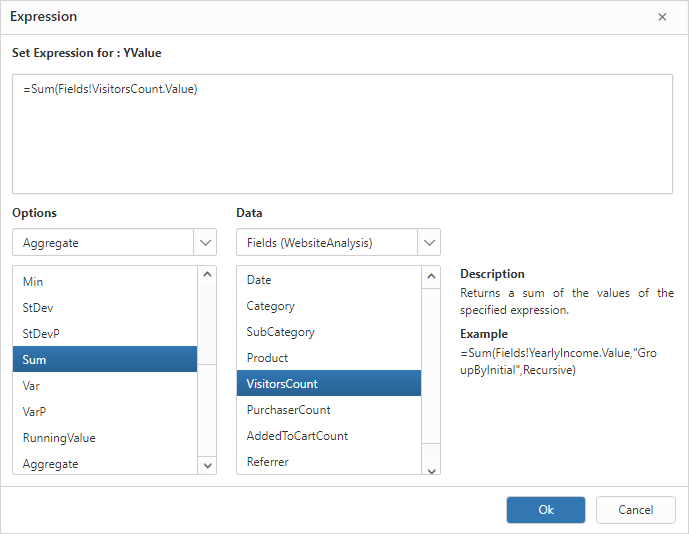Pick the AddedToCartCount field
Image resolution: width=689 pixels, height=534 pixels.
point(329,435)
